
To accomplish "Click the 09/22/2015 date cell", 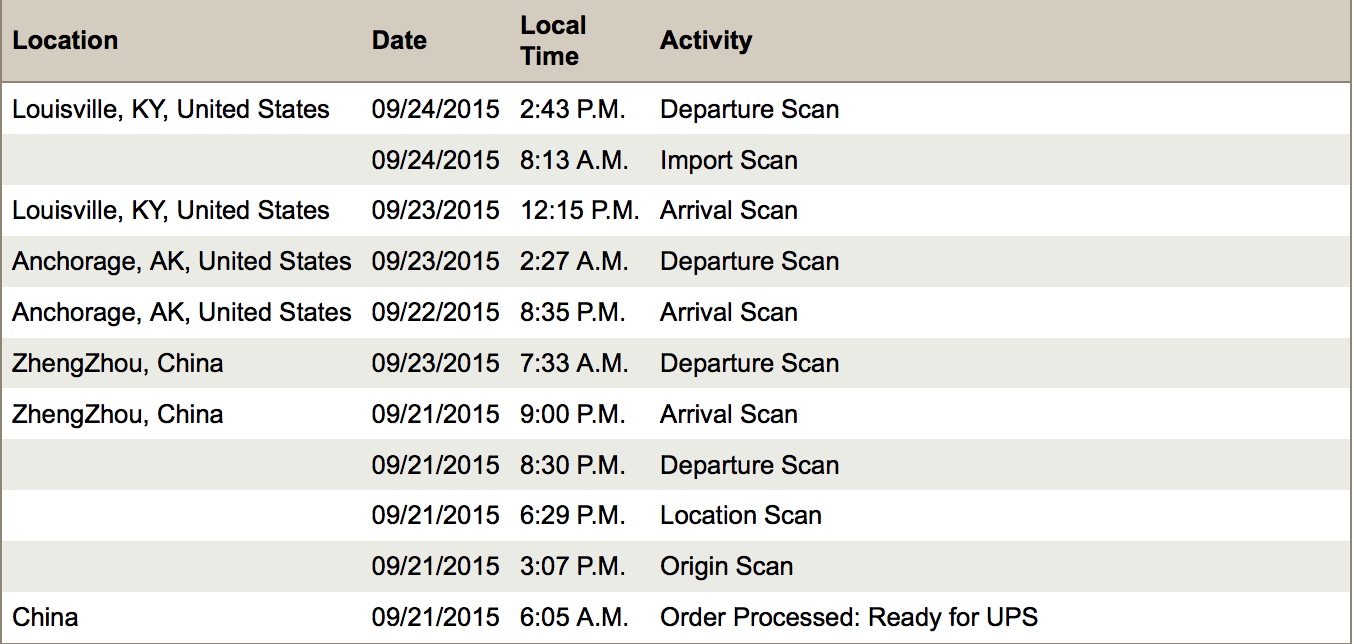I will coord(435,313).
